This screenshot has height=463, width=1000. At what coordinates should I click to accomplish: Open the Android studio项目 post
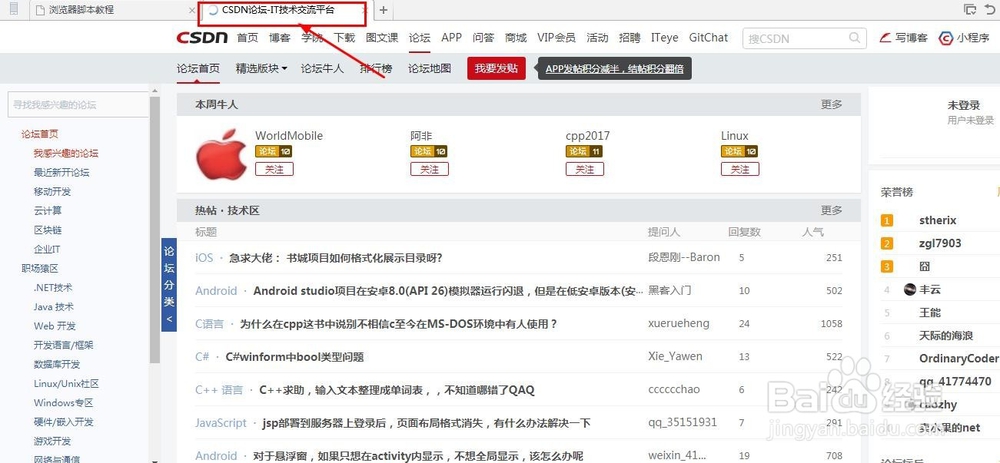click(448, 291)
